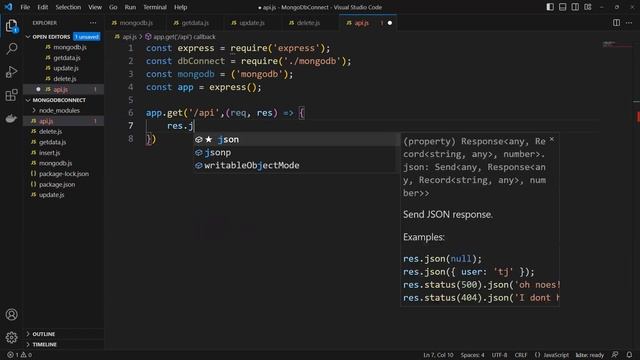The height and width of the screenshot is (360, 640).
Task: Choose the jsonp suggestion
Action: 296,153
